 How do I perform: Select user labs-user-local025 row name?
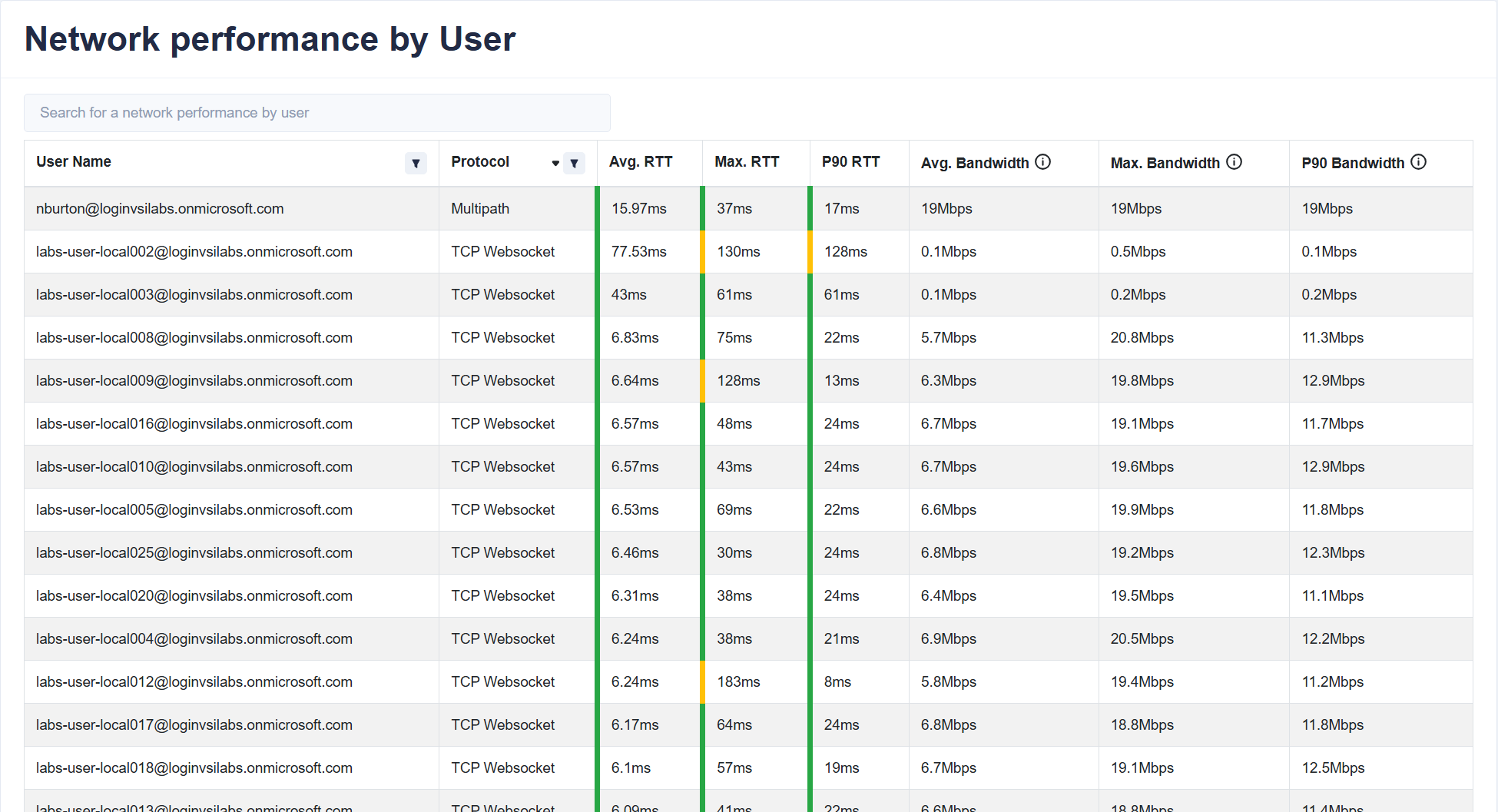pyautogui.click(x=194, y=553)
